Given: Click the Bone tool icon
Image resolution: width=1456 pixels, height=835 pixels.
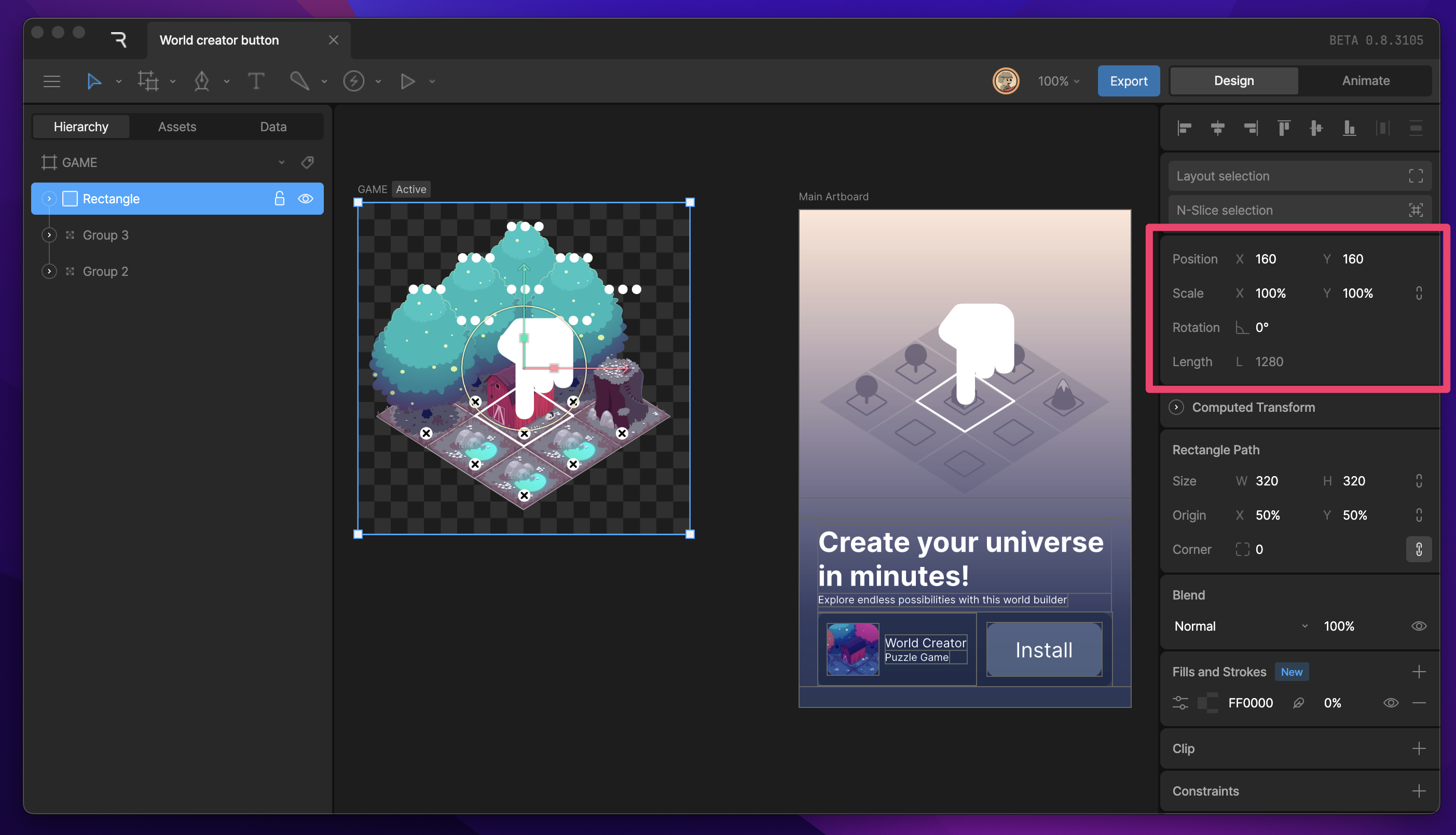Looking at the screenshot, I should pyautogui.click(x=299, y=81).
